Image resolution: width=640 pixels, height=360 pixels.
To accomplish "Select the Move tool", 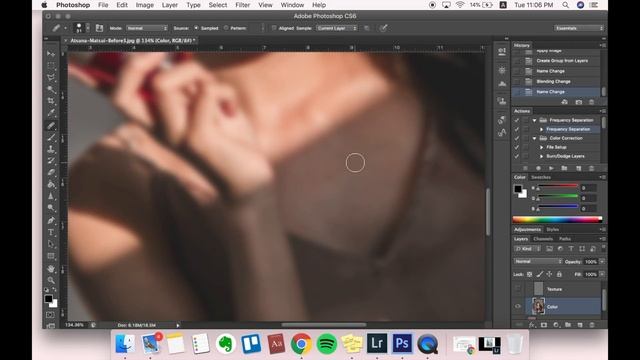I will tap(51, 53).
